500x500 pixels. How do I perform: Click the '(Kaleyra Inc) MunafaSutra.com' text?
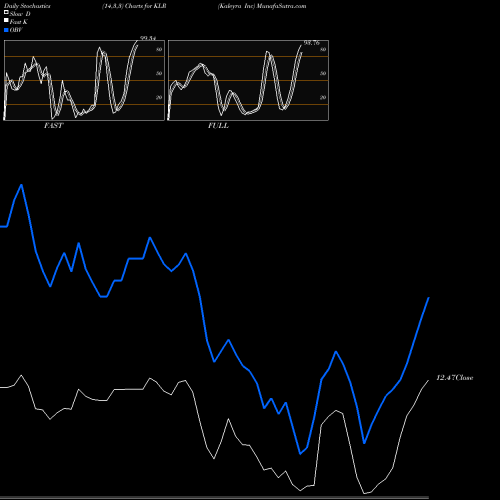pos(262,6)
